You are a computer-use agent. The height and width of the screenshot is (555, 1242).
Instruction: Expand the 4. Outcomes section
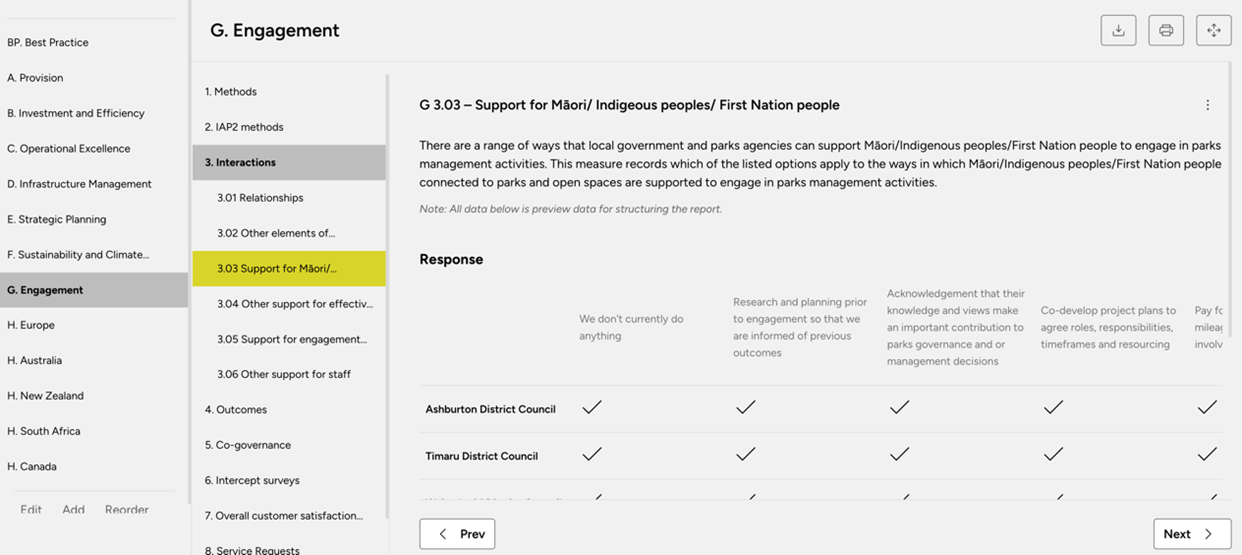coord(236,409)
